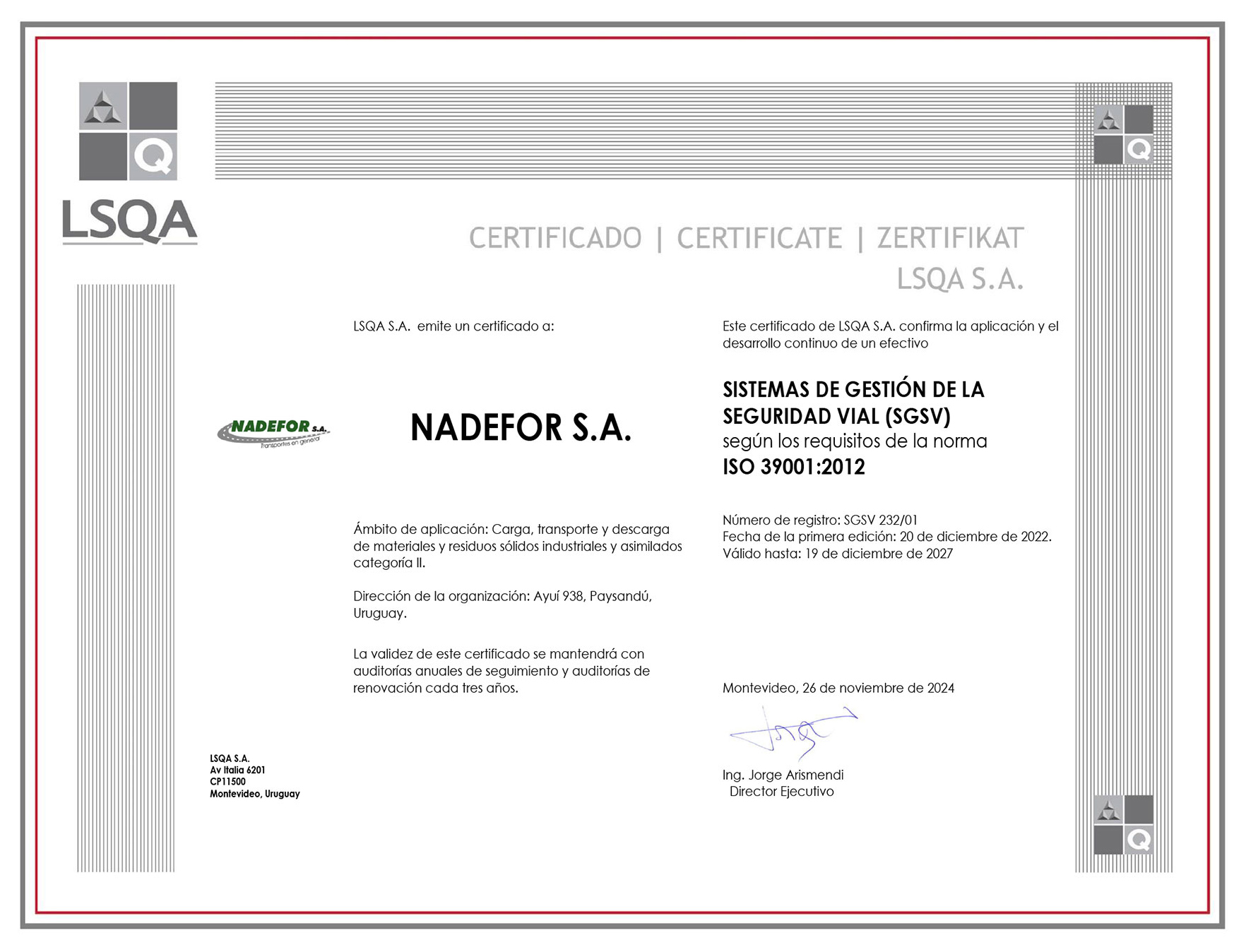Click the word ZERTIFIKAT in the heading
1246x952 pixels.
point(950,239)
